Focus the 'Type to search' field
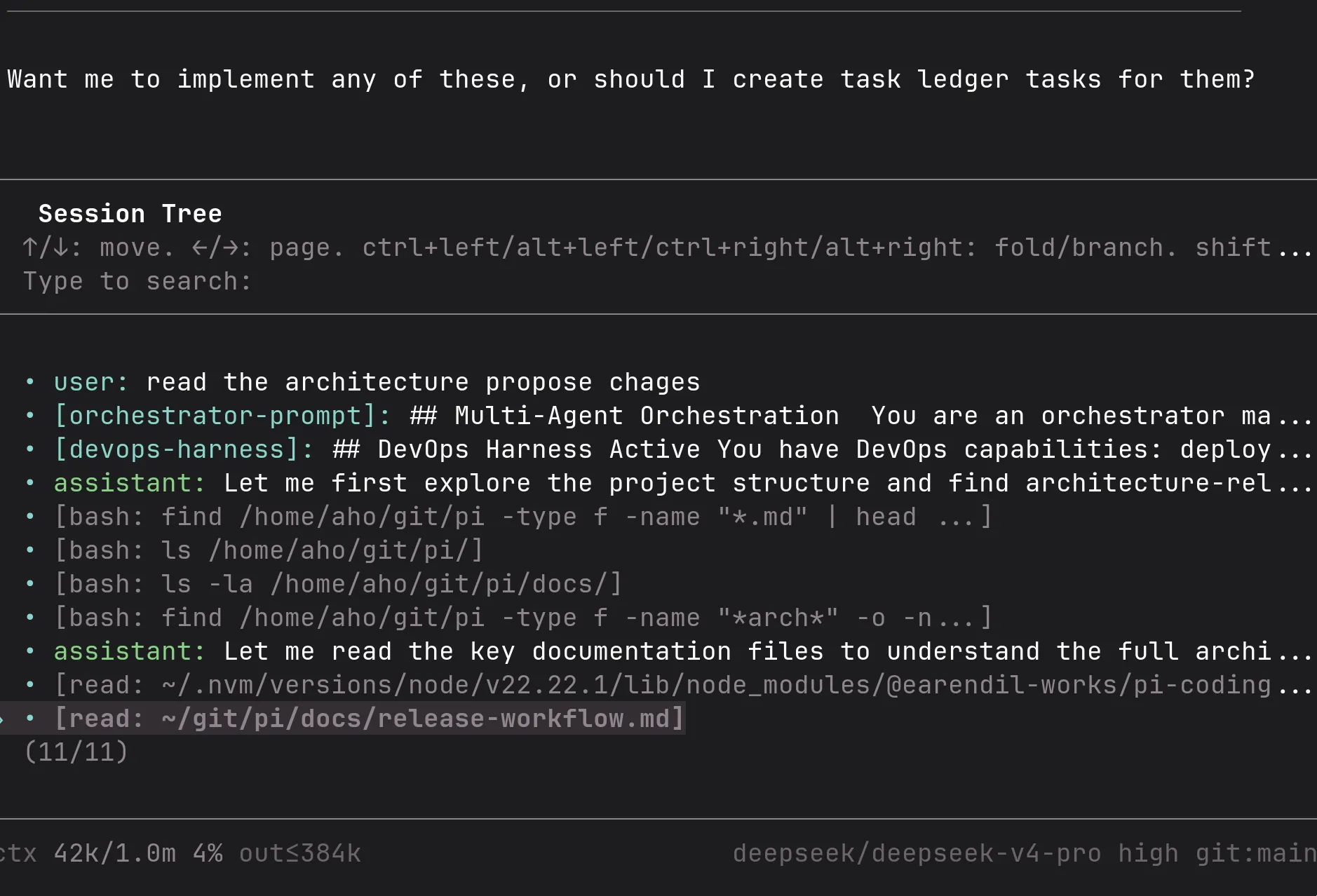Image resolution: width=1317 pixels, height=896 pixels. 137,281
